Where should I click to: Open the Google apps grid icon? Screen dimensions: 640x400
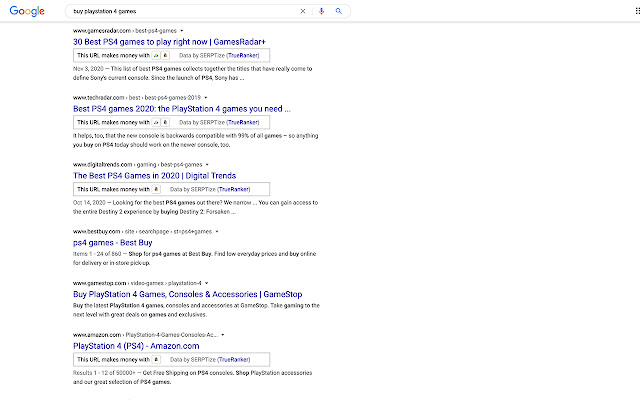click(638, 11)
